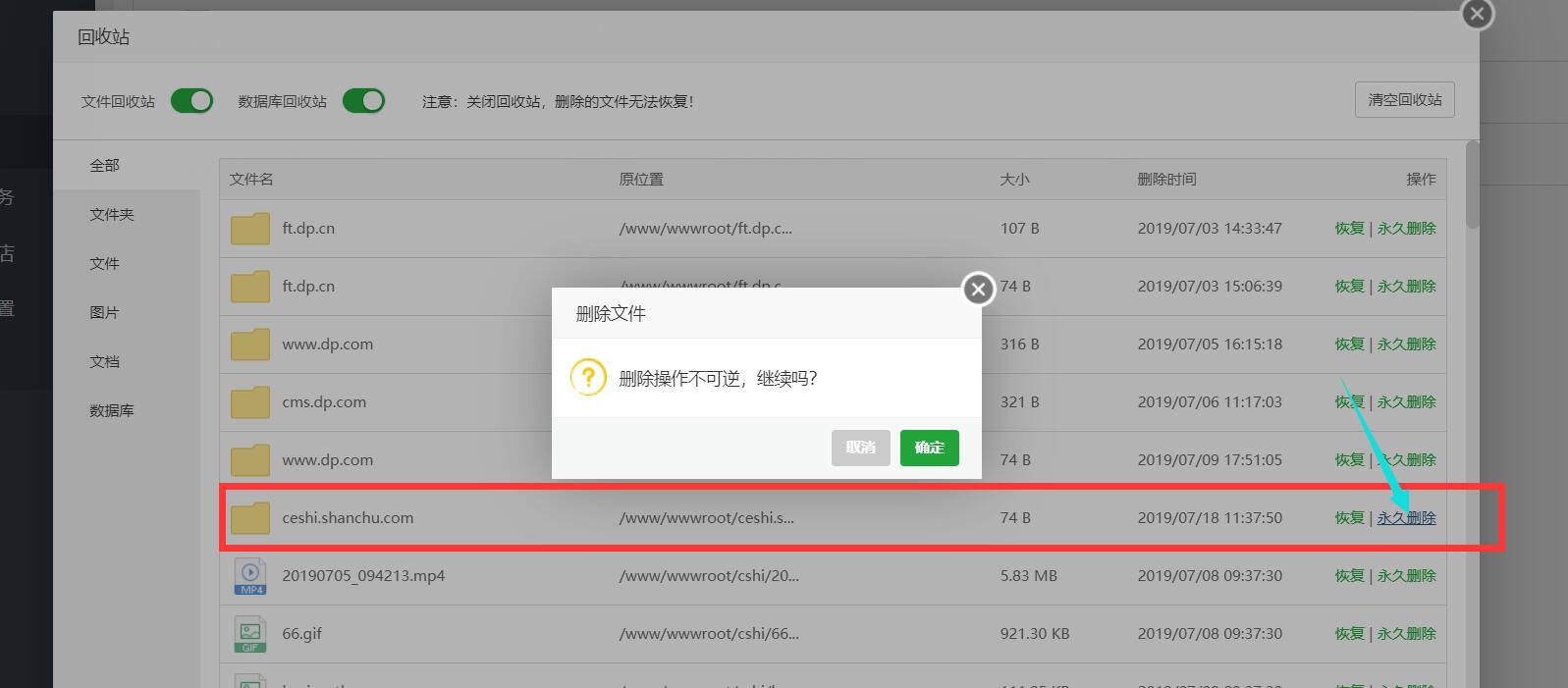Click file name 20190705_094213.mp4
1568x688 pixels.
pyautogui.click(x=363, y=575)
